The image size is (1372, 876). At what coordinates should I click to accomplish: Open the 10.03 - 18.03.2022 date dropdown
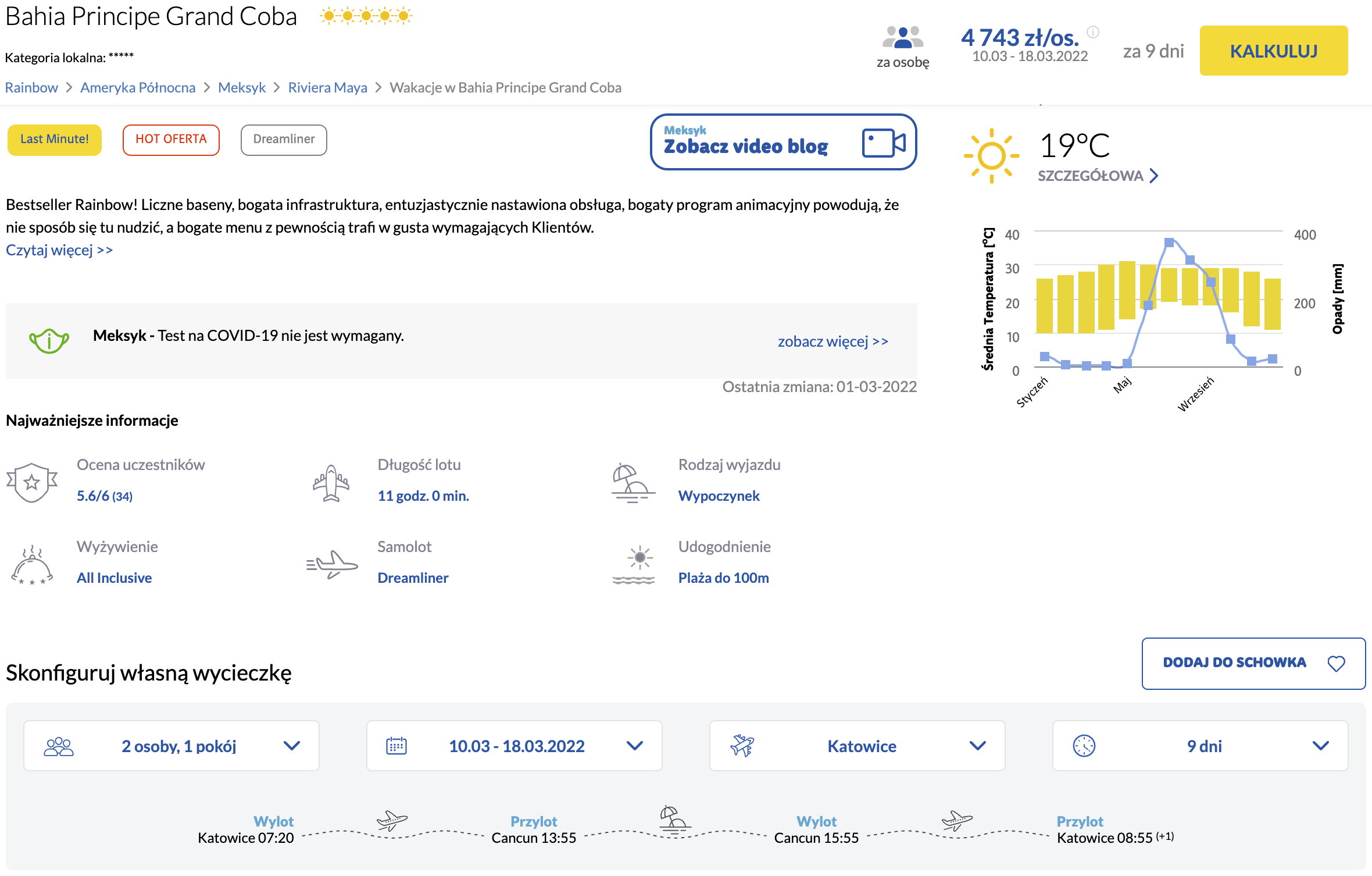click(514, 746)
